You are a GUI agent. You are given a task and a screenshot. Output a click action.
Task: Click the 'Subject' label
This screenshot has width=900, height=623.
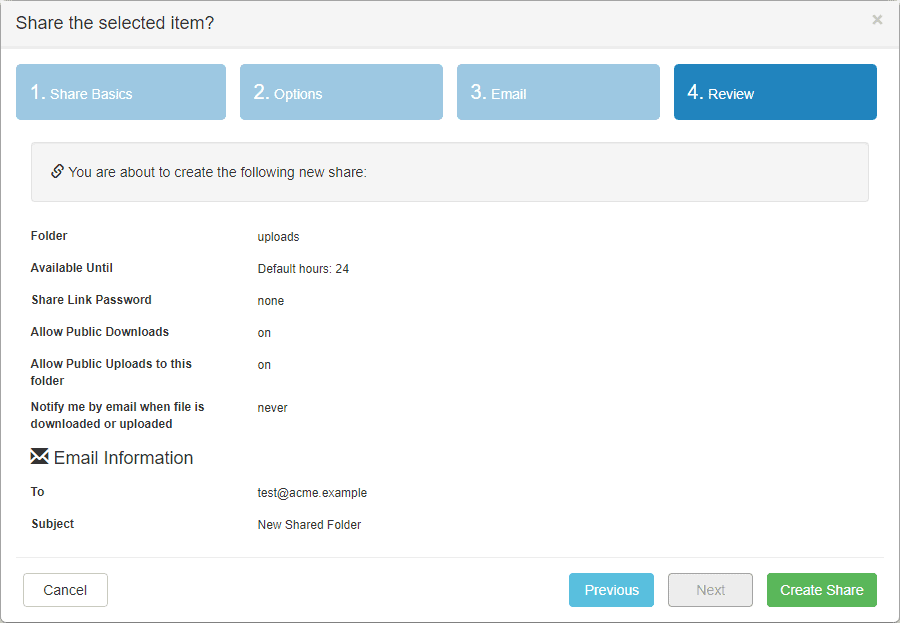[x=52, y=524]
